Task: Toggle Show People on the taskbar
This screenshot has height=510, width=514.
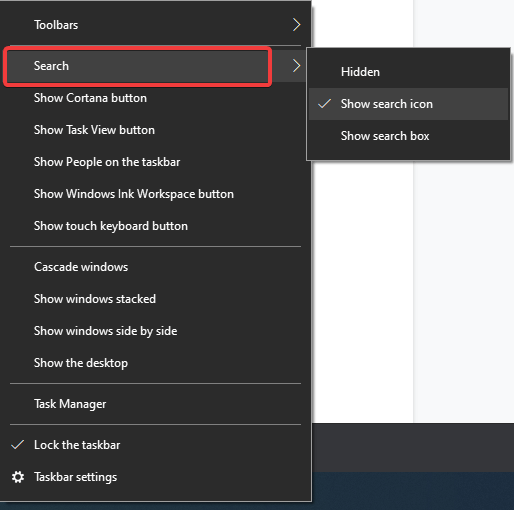Action: (156, 162)
